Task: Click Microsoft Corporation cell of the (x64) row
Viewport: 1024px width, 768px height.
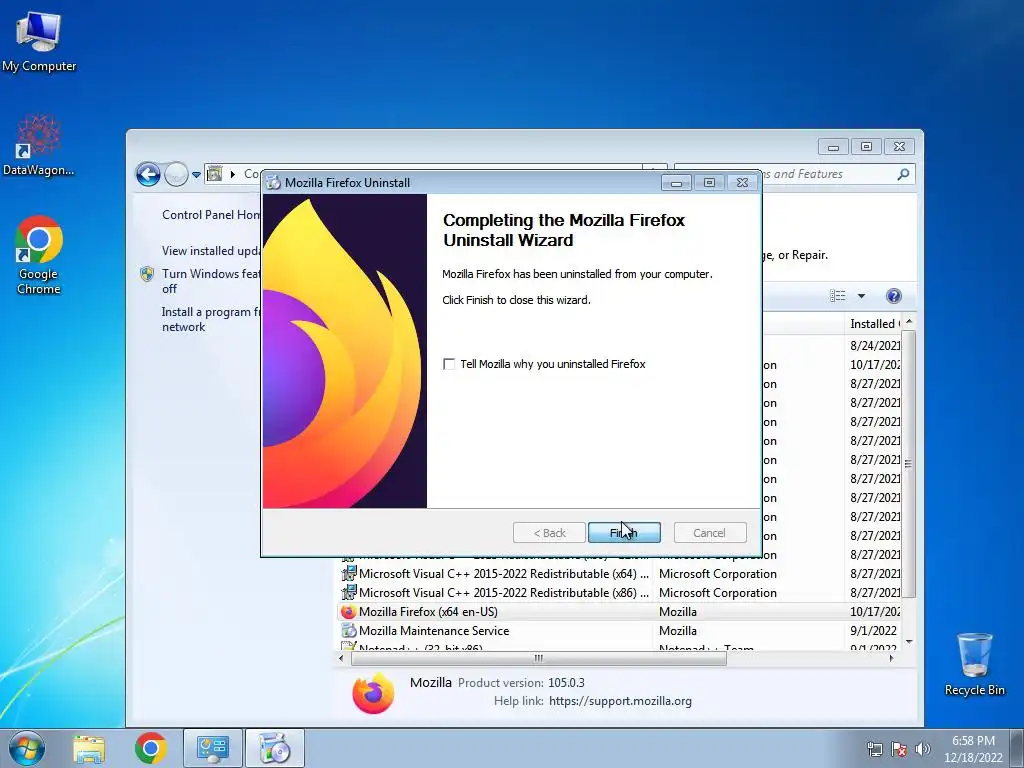Action: (718, 574)
